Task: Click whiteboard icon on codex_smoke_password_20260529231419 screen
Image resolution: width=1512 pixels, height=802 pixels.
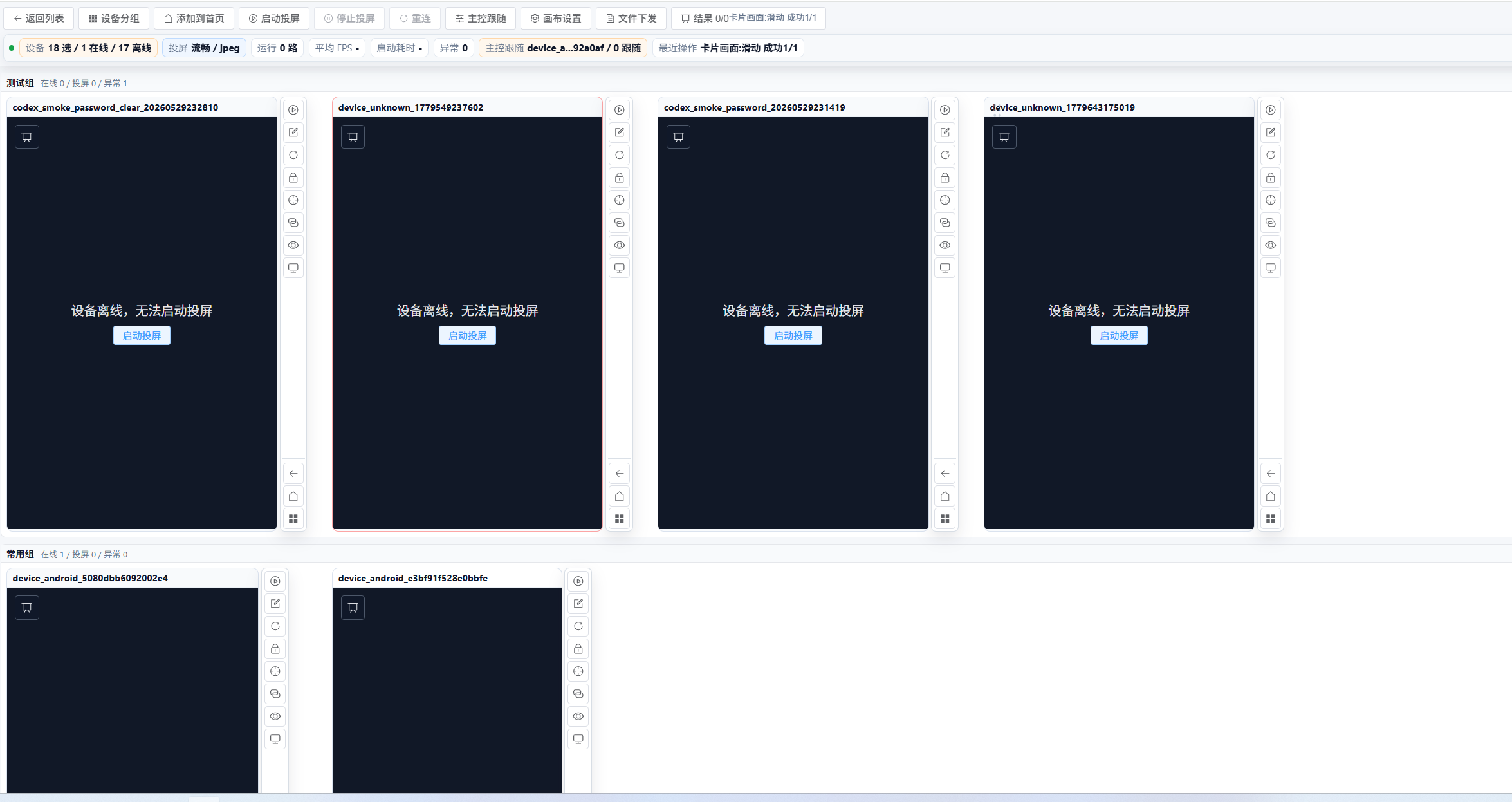Action: (678, 136)
